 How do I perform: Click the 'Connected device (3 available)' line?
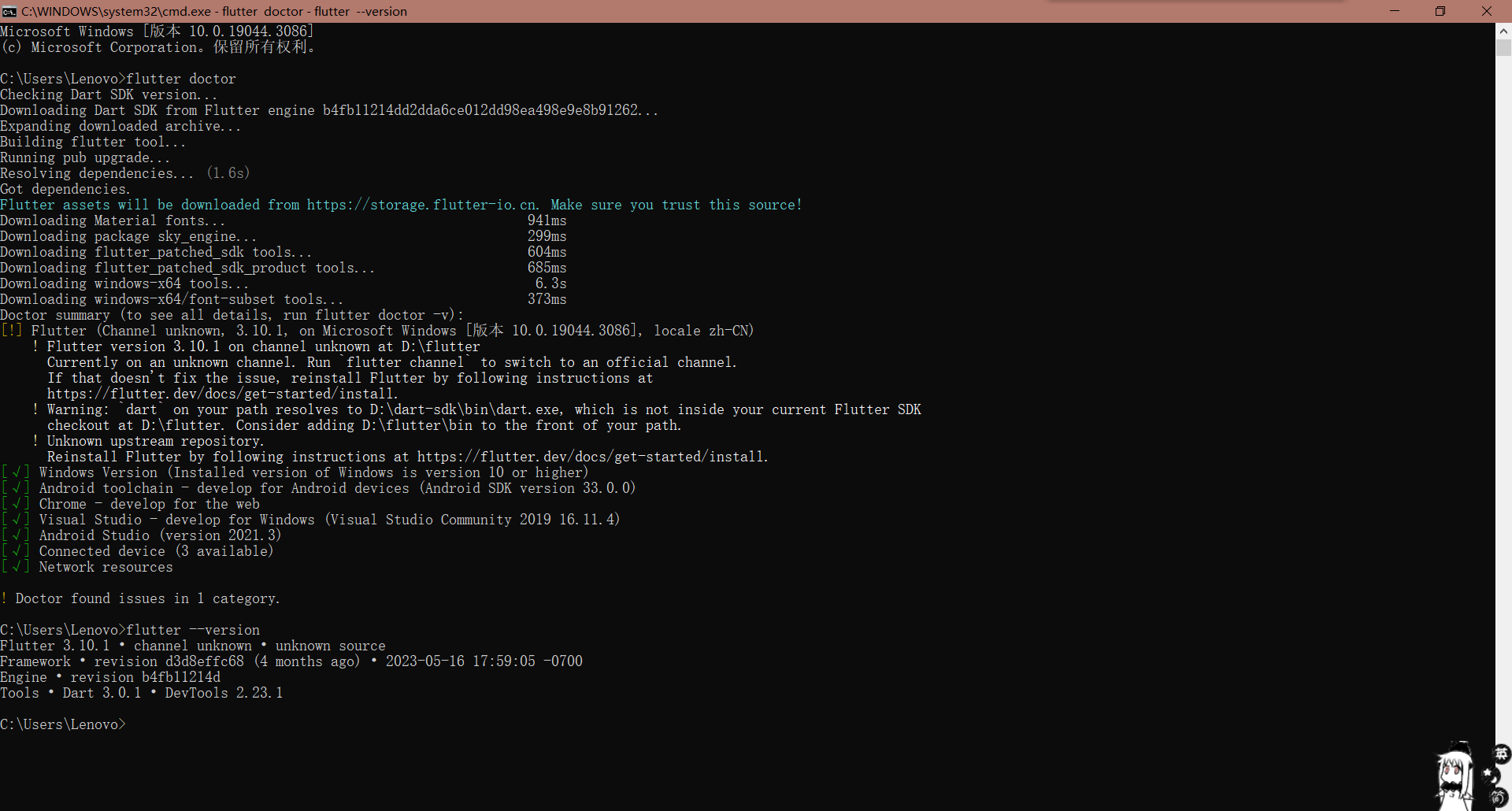click(137, 551)
